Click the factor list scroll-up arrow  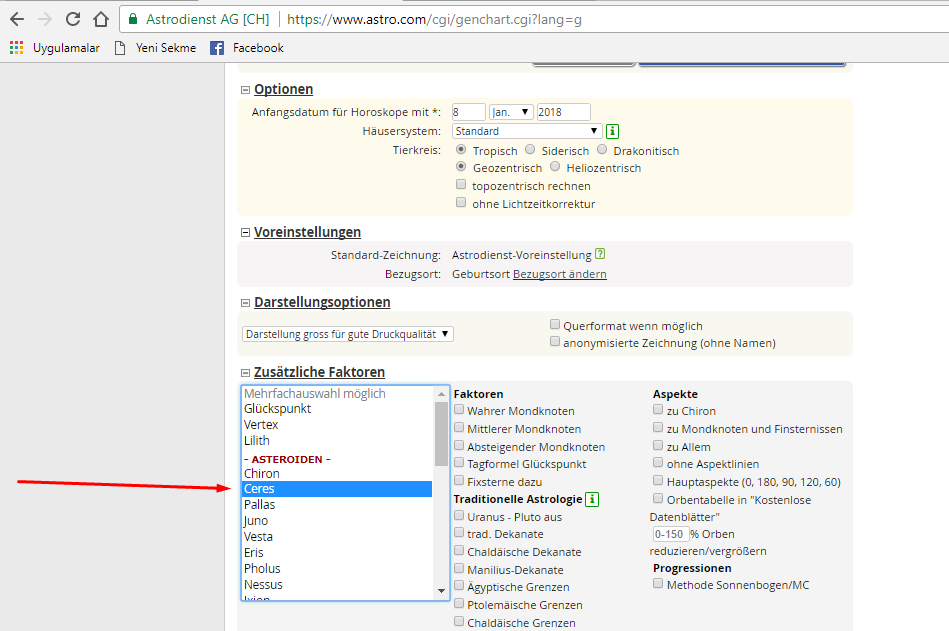441,394
